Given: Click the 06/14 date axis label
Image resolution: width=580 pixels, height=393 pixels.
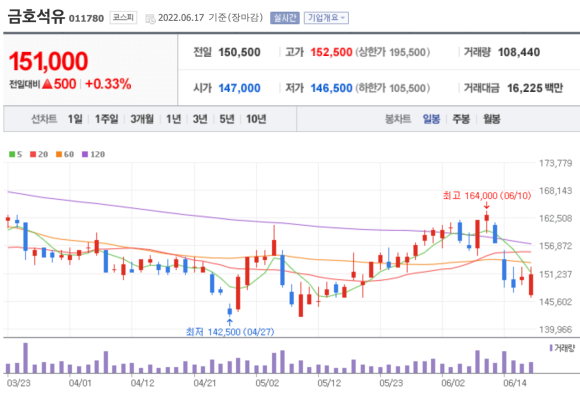Looking at the screenshot, I should click(515, 383).
